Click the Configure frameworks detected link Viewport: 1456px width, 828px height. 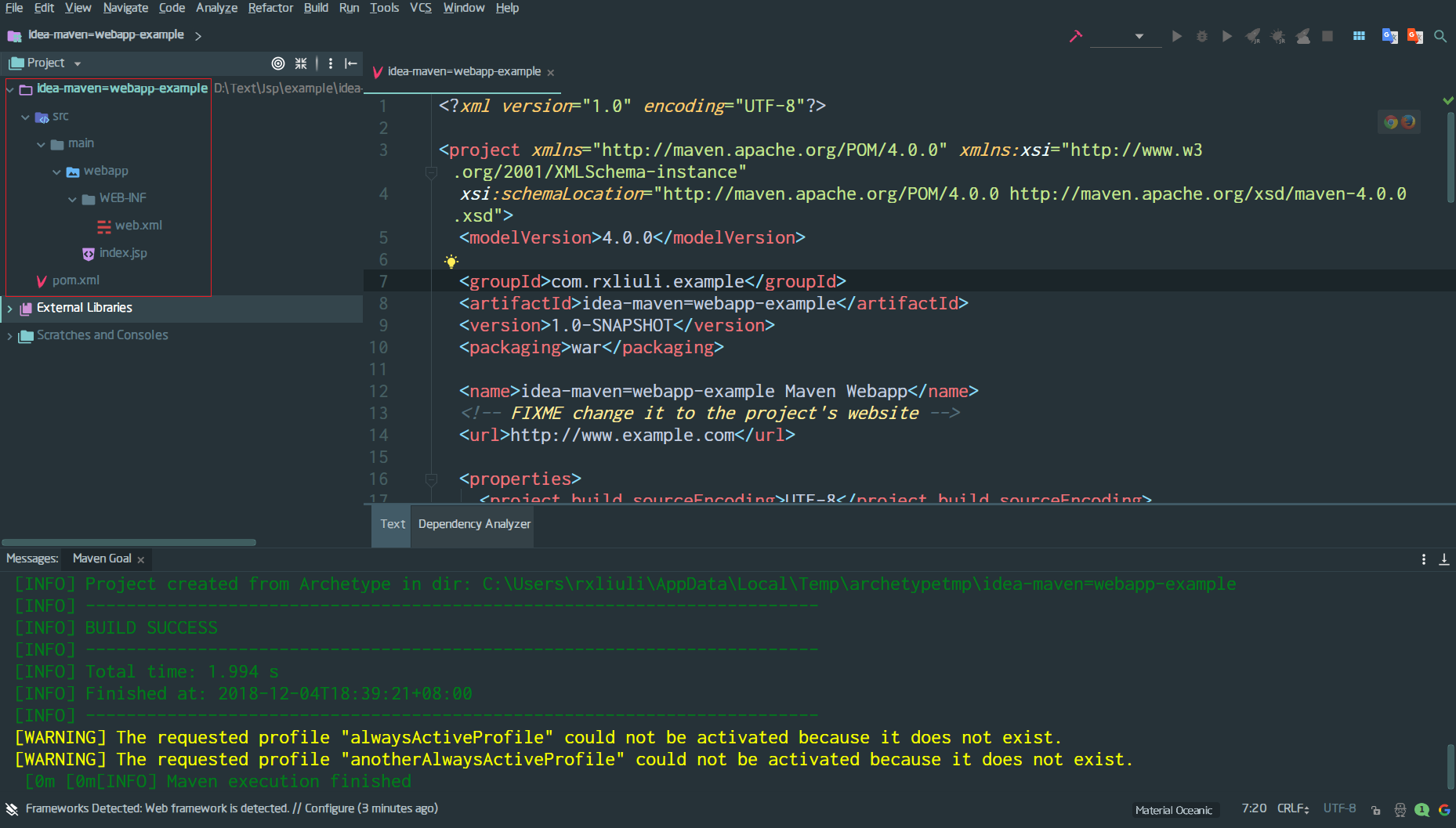(329, 808)
